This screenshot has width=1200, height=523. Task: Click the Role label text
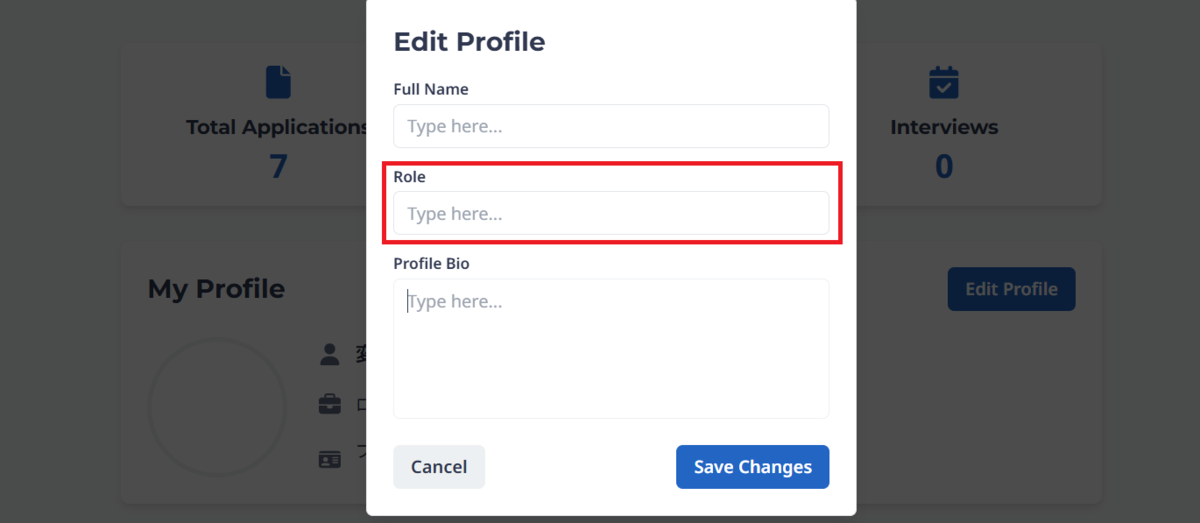click(409, 176)
